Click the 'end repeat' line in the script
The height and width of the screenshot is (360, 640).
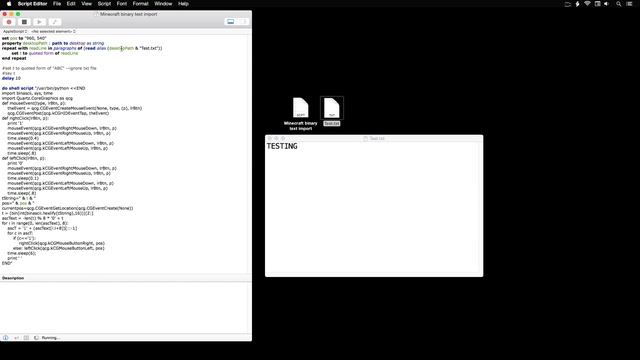14,58
